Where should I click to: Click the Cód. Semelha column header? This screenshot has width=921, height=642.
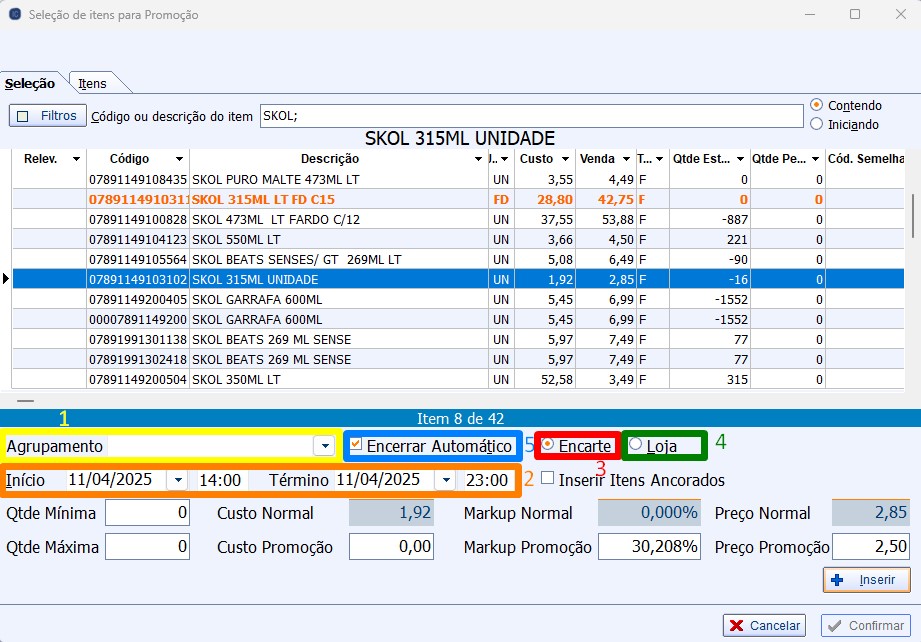pyautogui.click(x=865, y=159)
